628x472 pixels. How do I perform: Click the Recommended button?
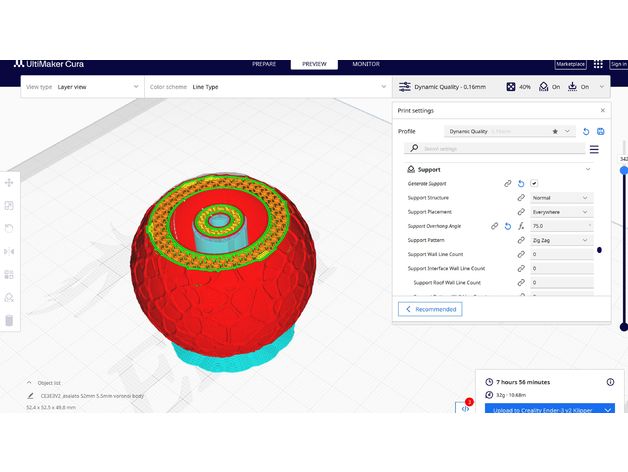(430, 309)
